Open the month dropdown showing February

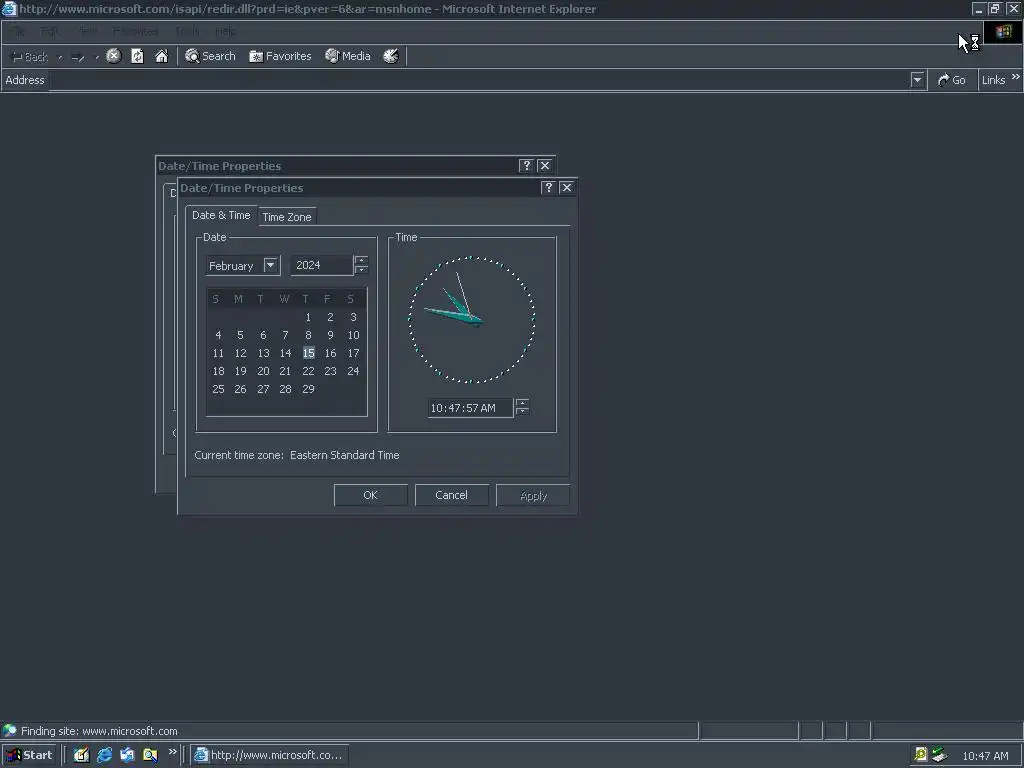point(270,265)
